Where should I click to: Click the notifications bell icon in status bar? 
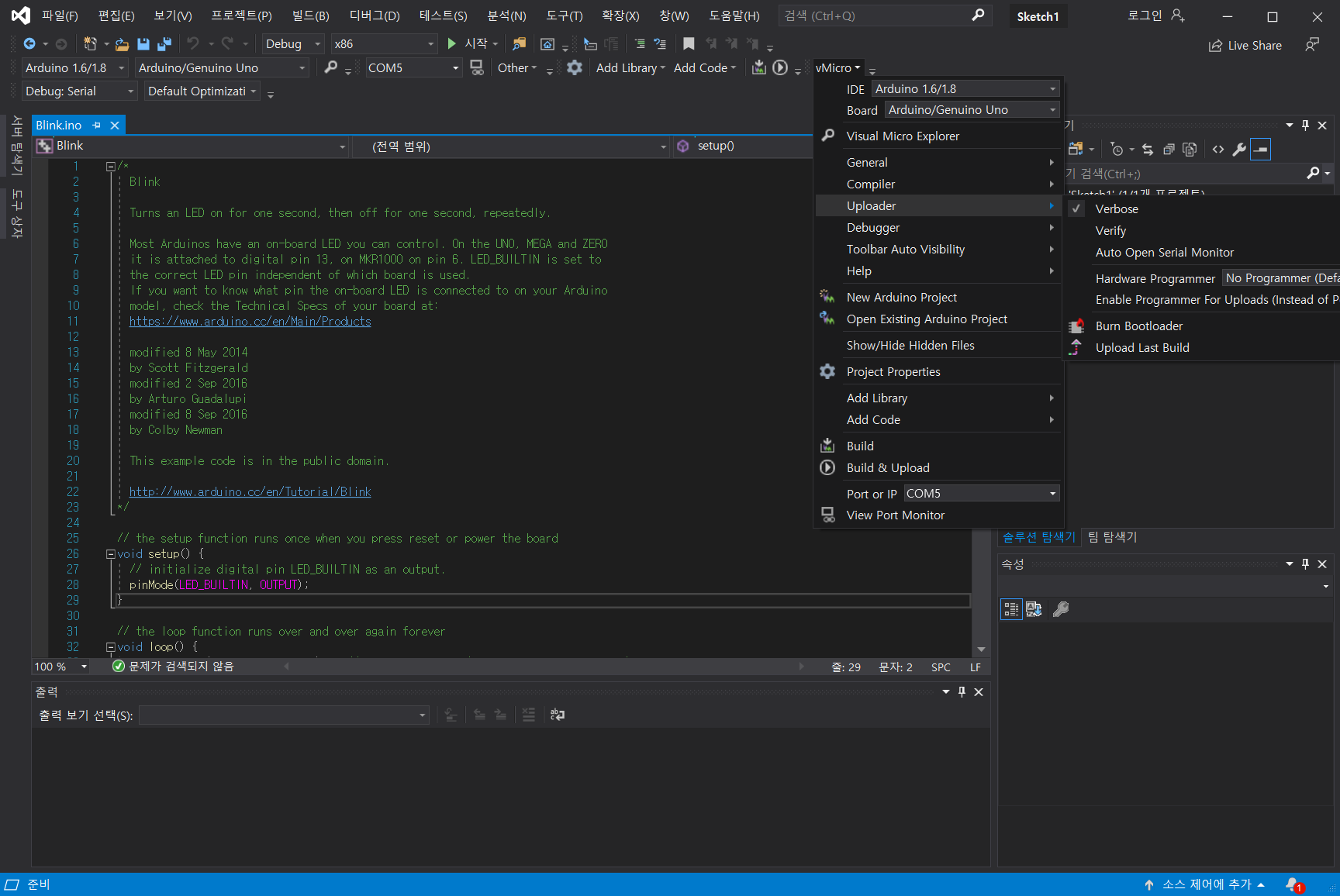(1293, 884)
